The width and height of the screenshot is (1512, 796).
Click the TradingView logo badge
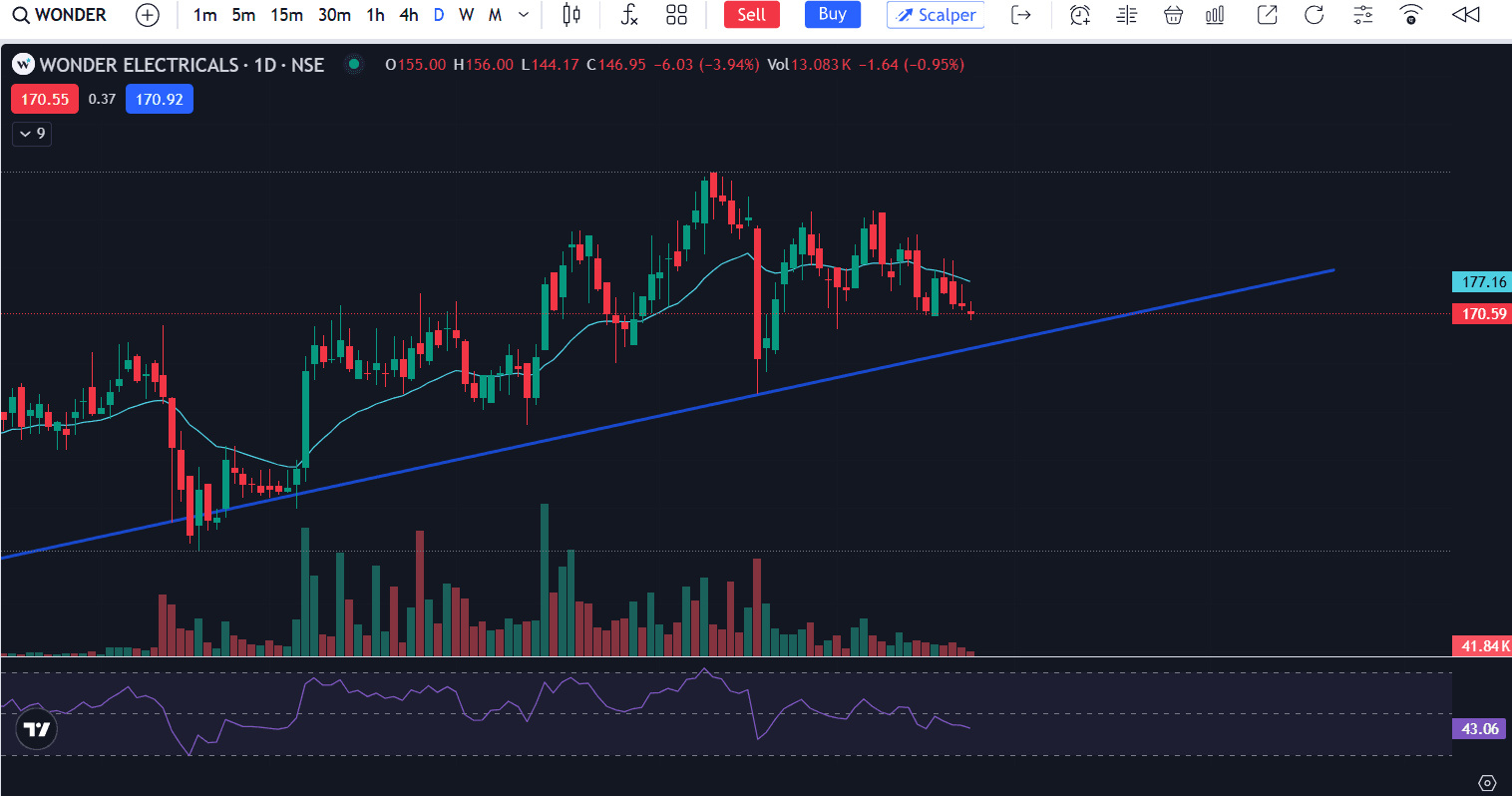[x=37, y=729]
